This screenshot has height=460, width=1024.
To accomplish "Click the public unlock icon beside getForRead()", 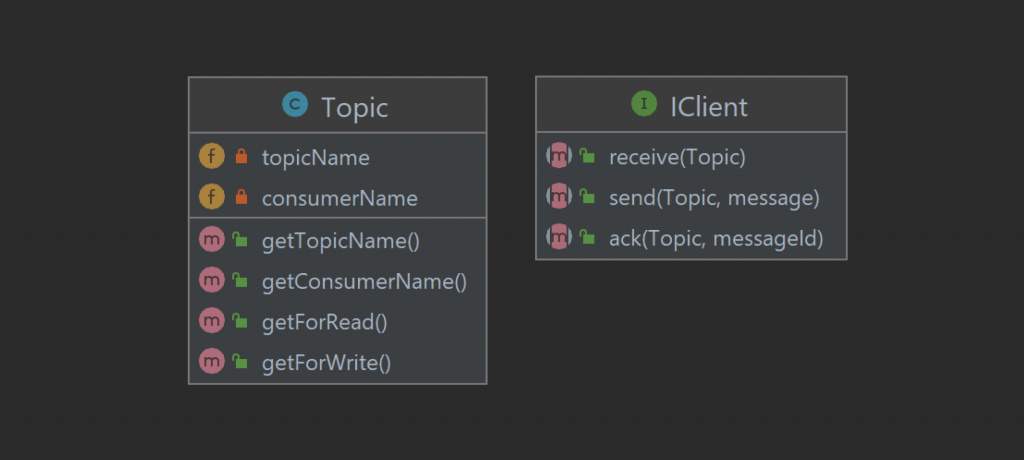I will (x=240, y=321).
